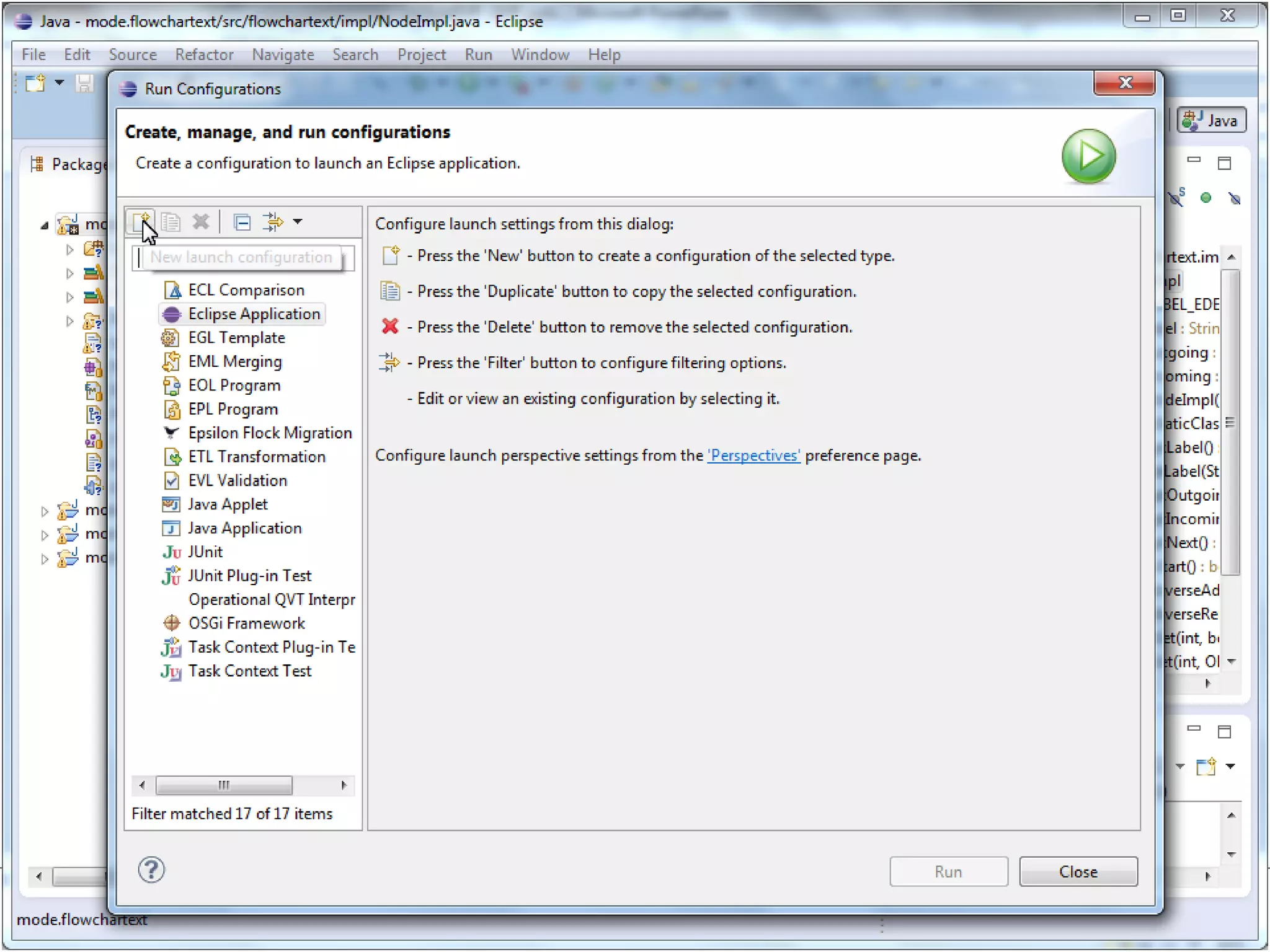Image resolution: width=1270 pixels, height=952 pixels.
Task: Click the Collapse All toolbar icon
Action: click(242, 222)
